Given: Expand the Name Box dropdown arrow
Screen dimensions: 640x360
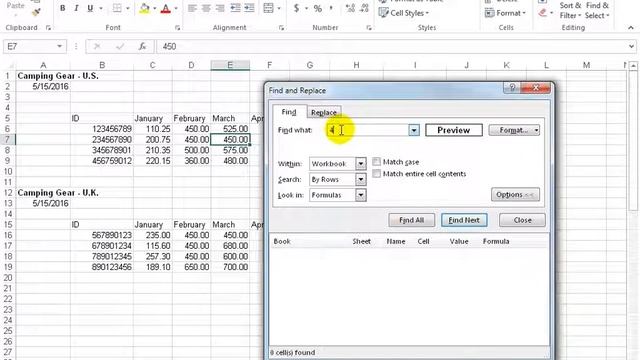Looking at the screenshot, I should click(x=59, y=47).
